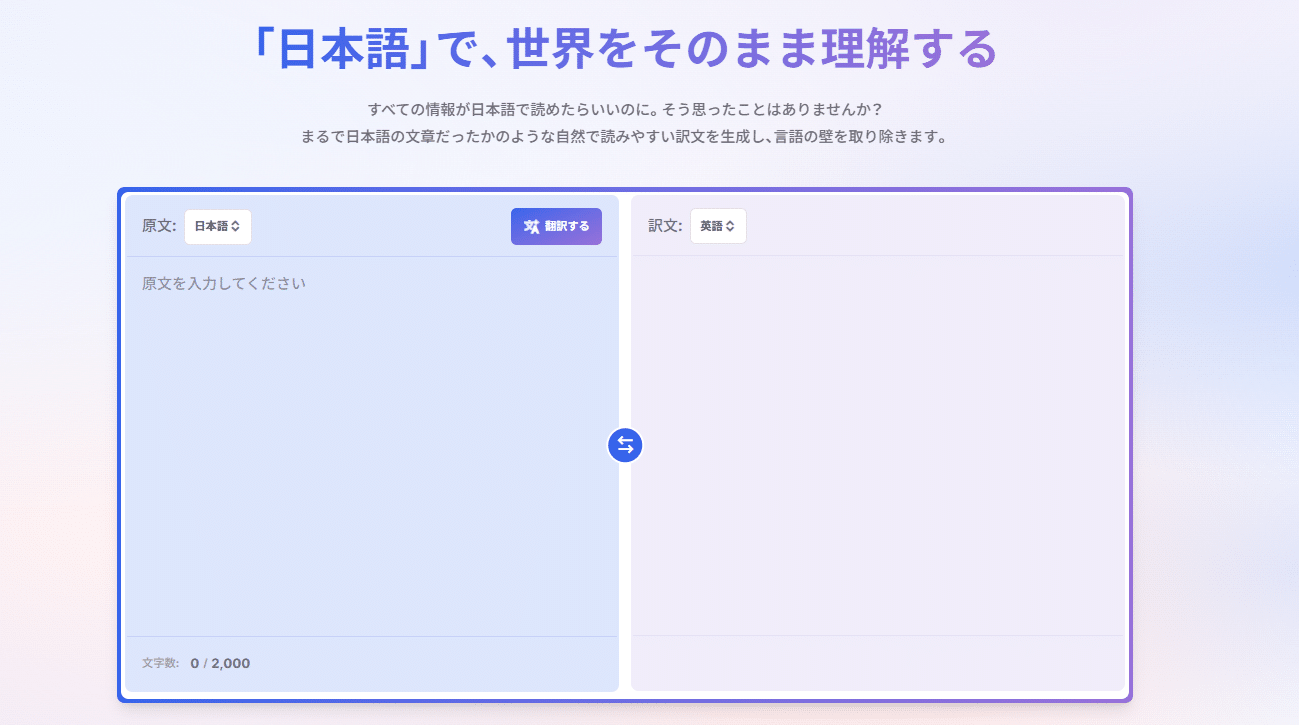The width and height of the screenshot is (1299, 725).
Task: Click the 0 / 2,000 character counter
Action: (x=220, y=663)
